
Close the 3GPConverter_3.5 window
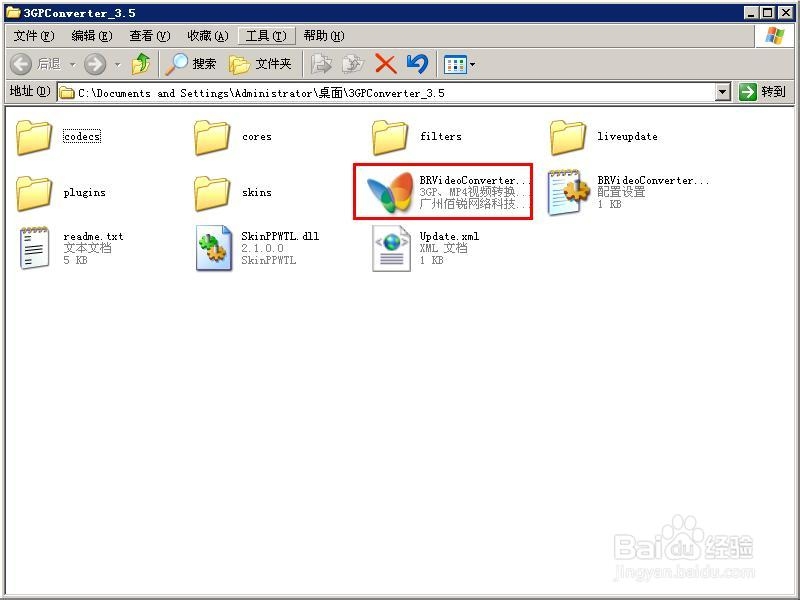pyautogui.click(x=785, y=13)
